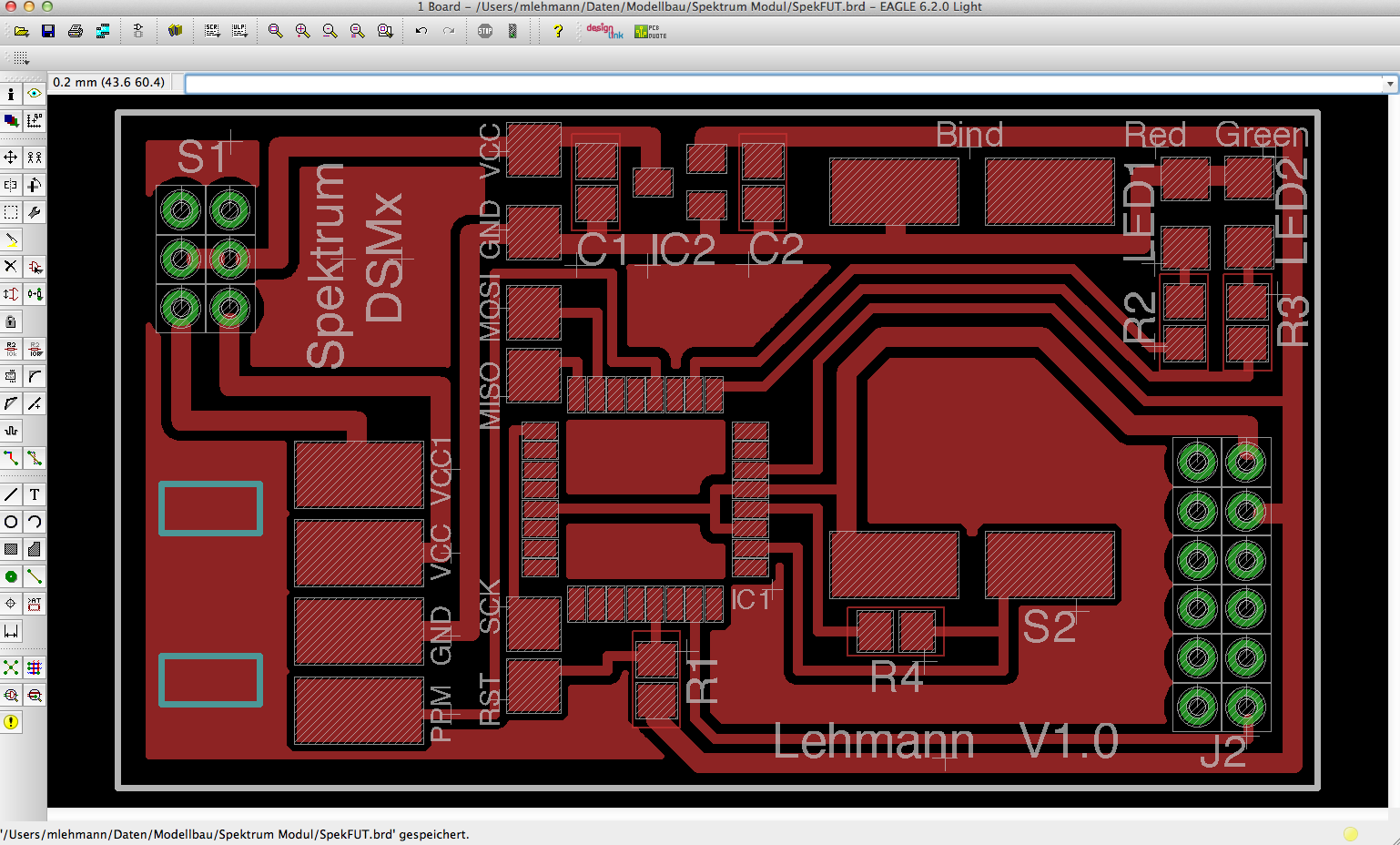Select the zoom-to-selection tool

click(385, 31)
